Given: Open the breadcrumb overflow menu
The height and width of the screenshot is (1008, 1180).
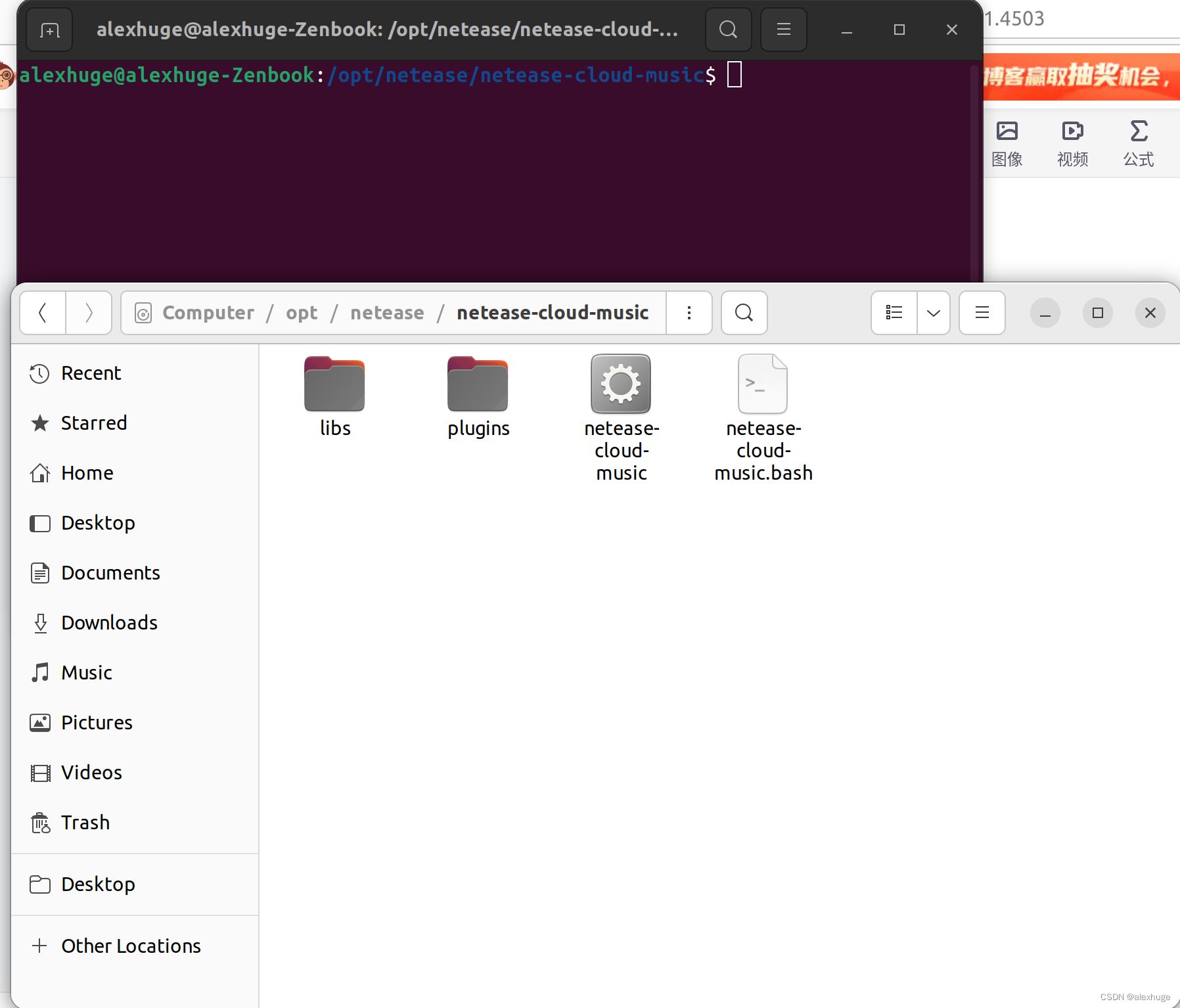Looking at the screenshot, I should click(x=689, y=313).
